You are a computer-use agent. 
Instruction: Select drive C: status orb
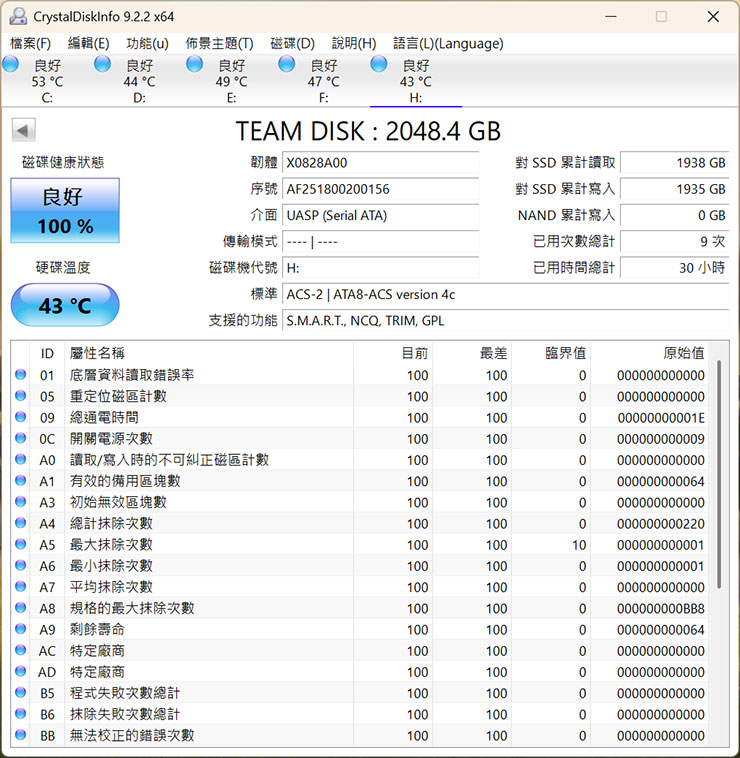click(x=11, y=65)
